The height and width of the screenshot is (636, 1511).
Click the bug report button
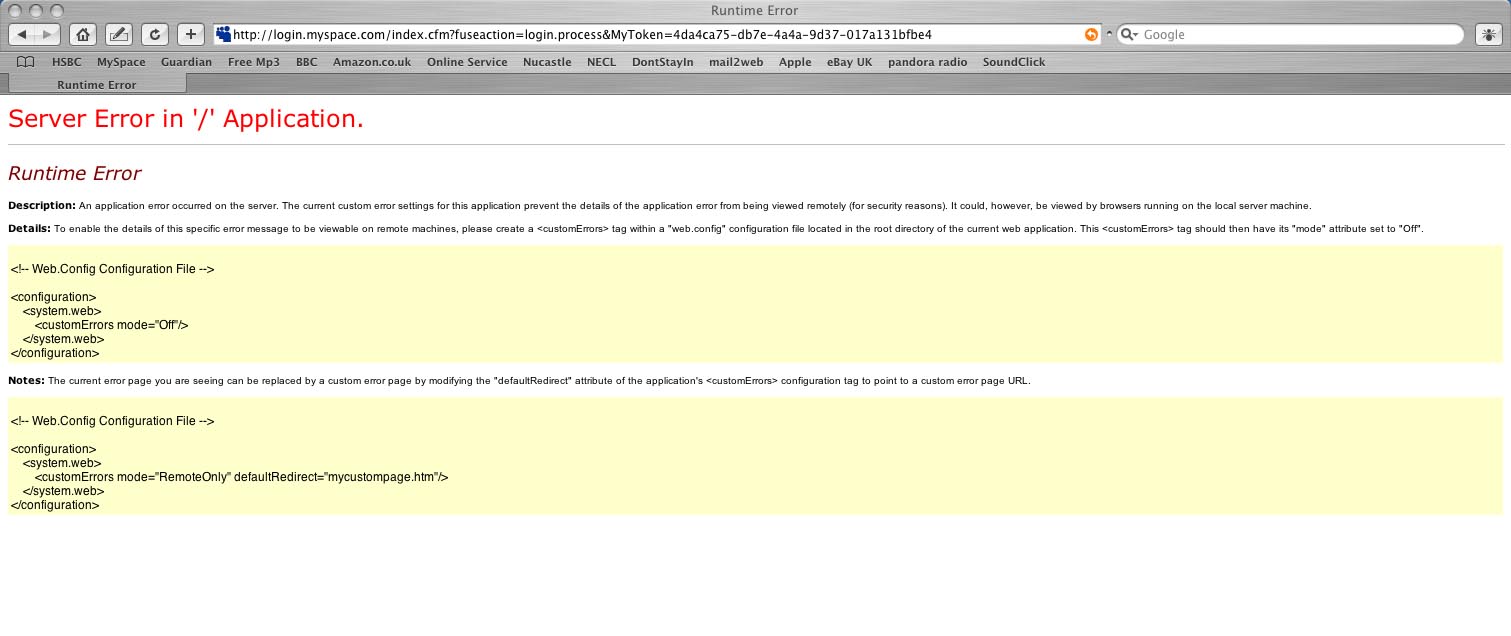pos(1489,34)
